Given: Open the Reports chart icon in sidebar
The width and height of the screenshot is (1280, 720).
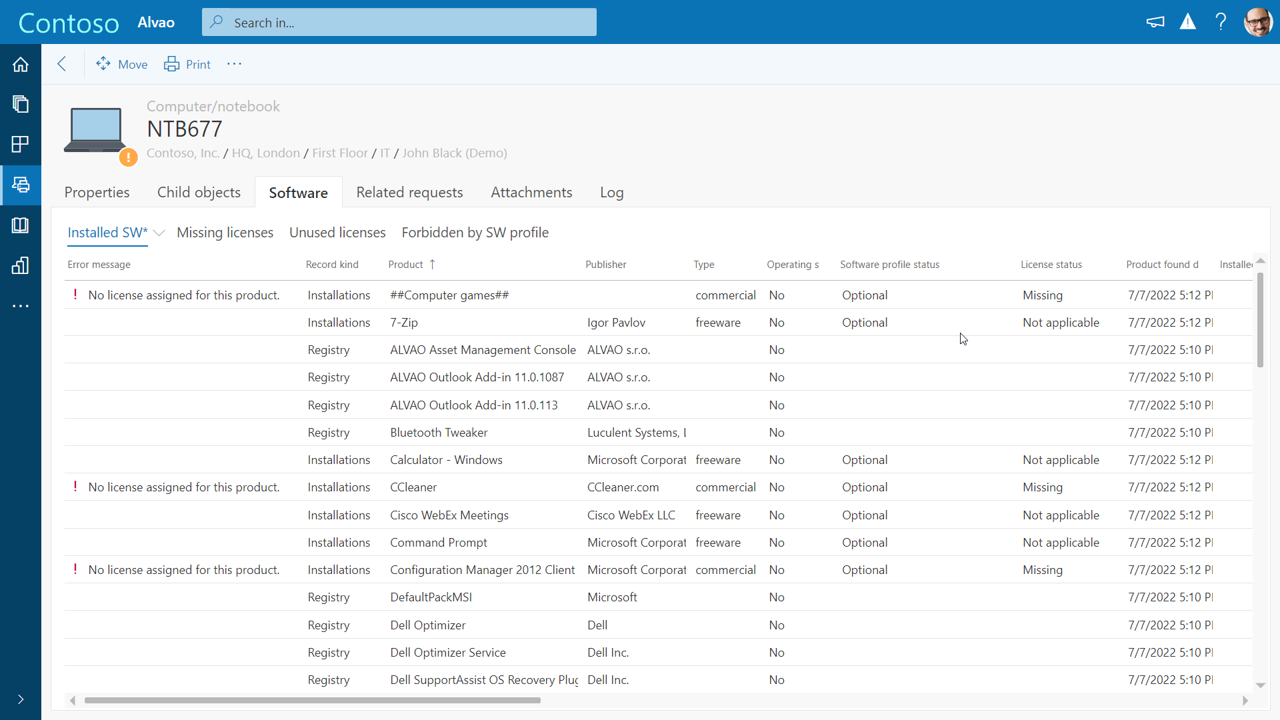Looking at the screenshot, I should pos(20,265).
